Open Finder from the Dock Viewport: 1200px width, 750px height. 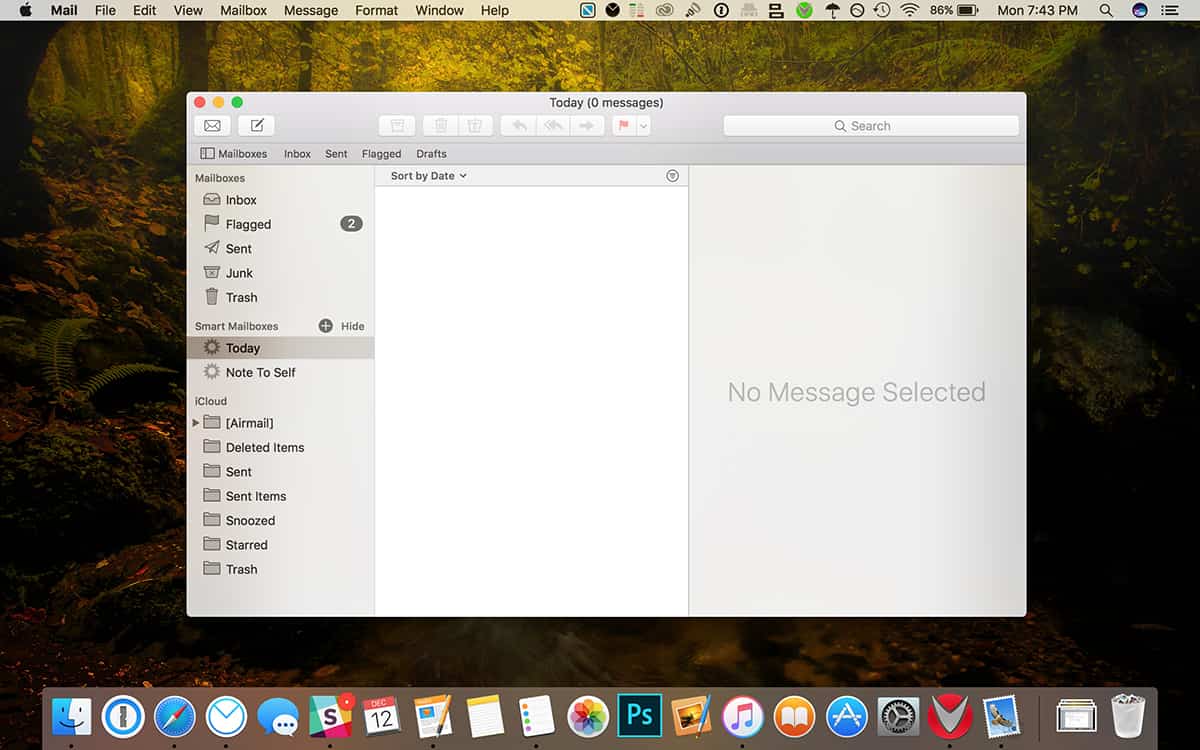pyautogui.click(x=72, y=717)
